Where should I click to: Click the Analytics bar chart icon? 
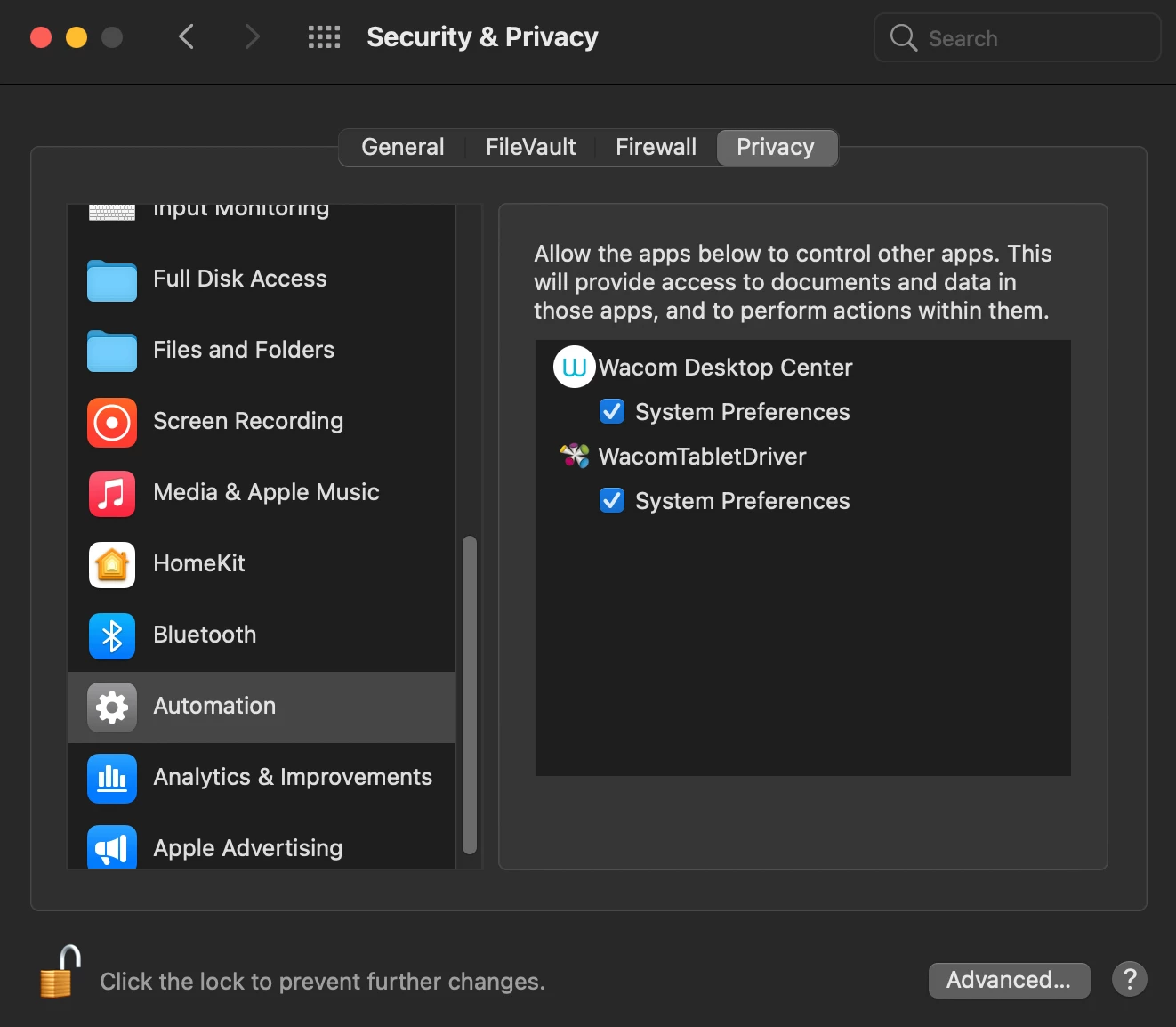pos(112,778)
